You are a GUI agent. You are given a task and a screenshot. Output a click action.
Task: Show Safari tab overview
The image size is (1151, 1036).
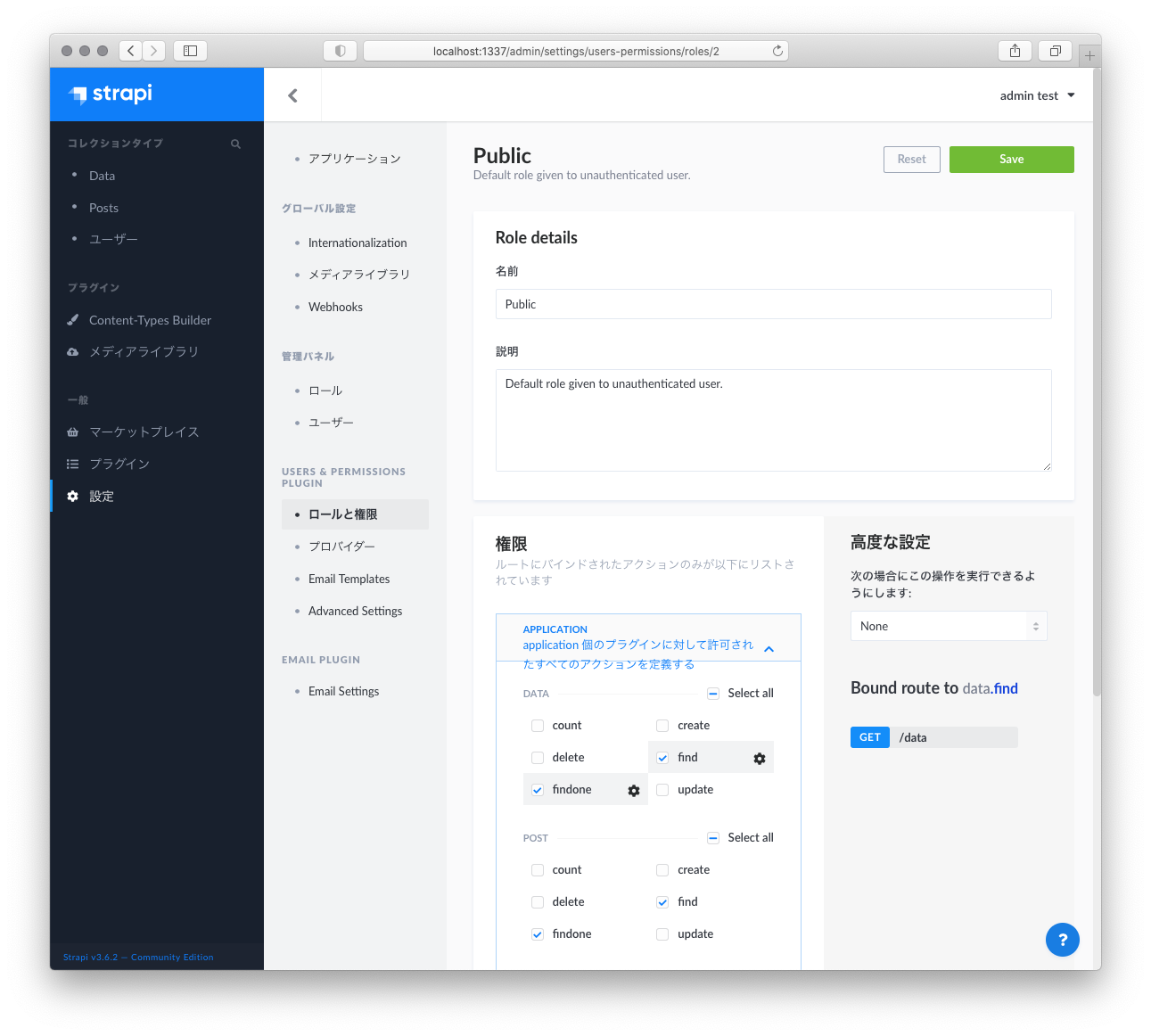pyautogui.click(x=1055, y=51)
